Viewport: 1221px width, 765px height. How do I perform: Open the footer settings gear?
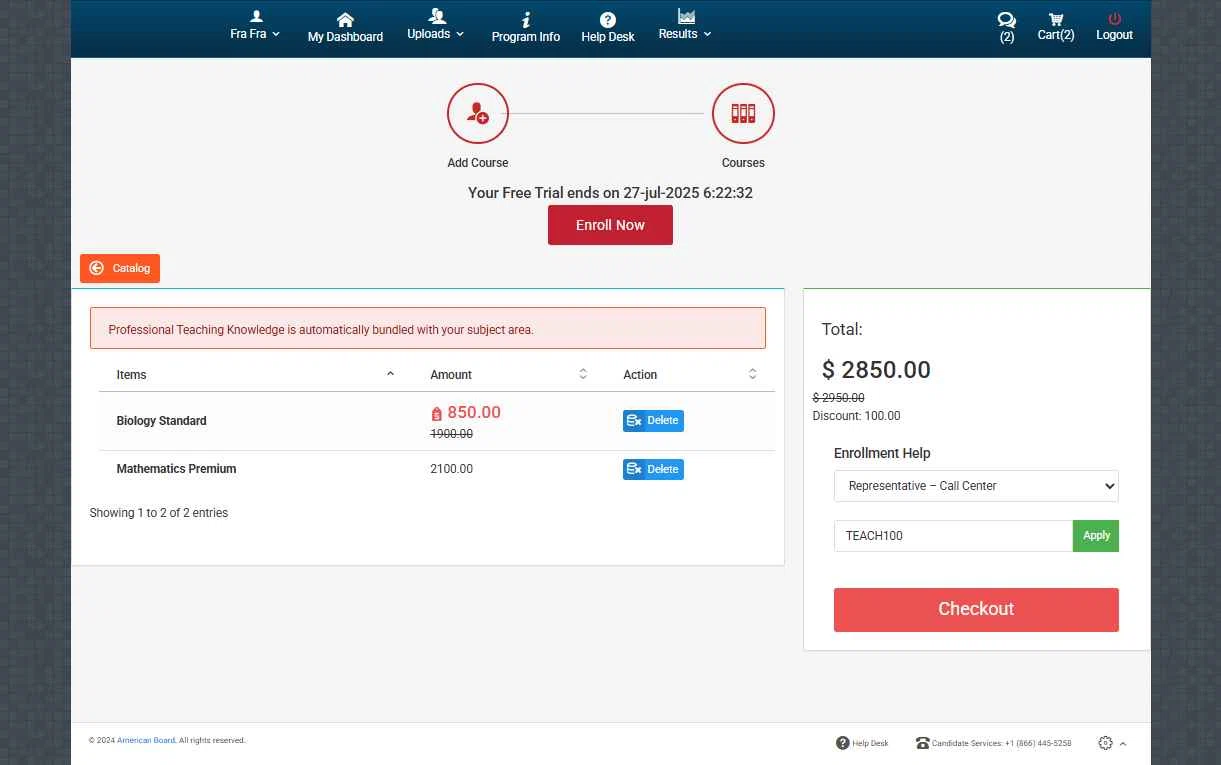tap(1105, 743)
